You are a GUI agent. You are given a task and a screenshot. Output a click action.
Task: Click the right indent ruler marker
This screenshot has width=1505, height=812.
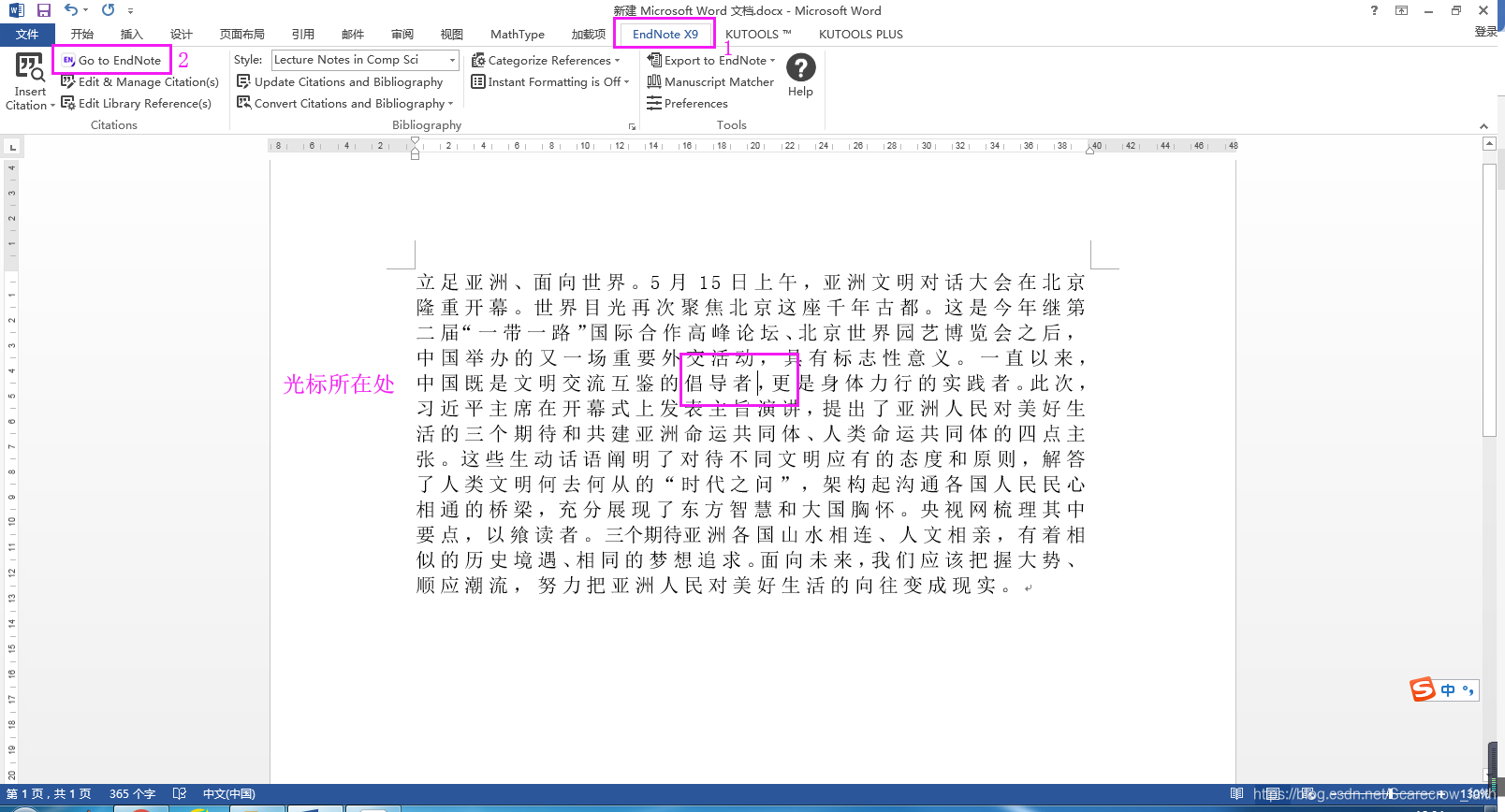tap(1090, 150)
